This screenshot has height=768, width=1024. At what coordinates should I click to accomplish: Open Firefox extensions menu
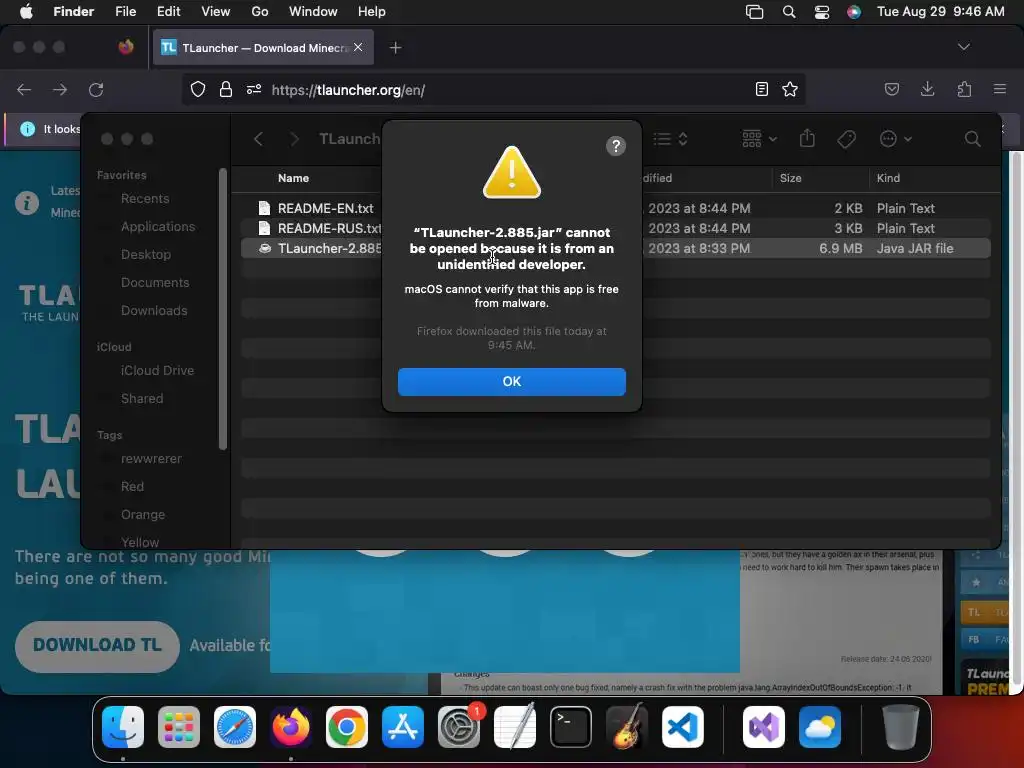pyautogui.click(x=964, y=89)
